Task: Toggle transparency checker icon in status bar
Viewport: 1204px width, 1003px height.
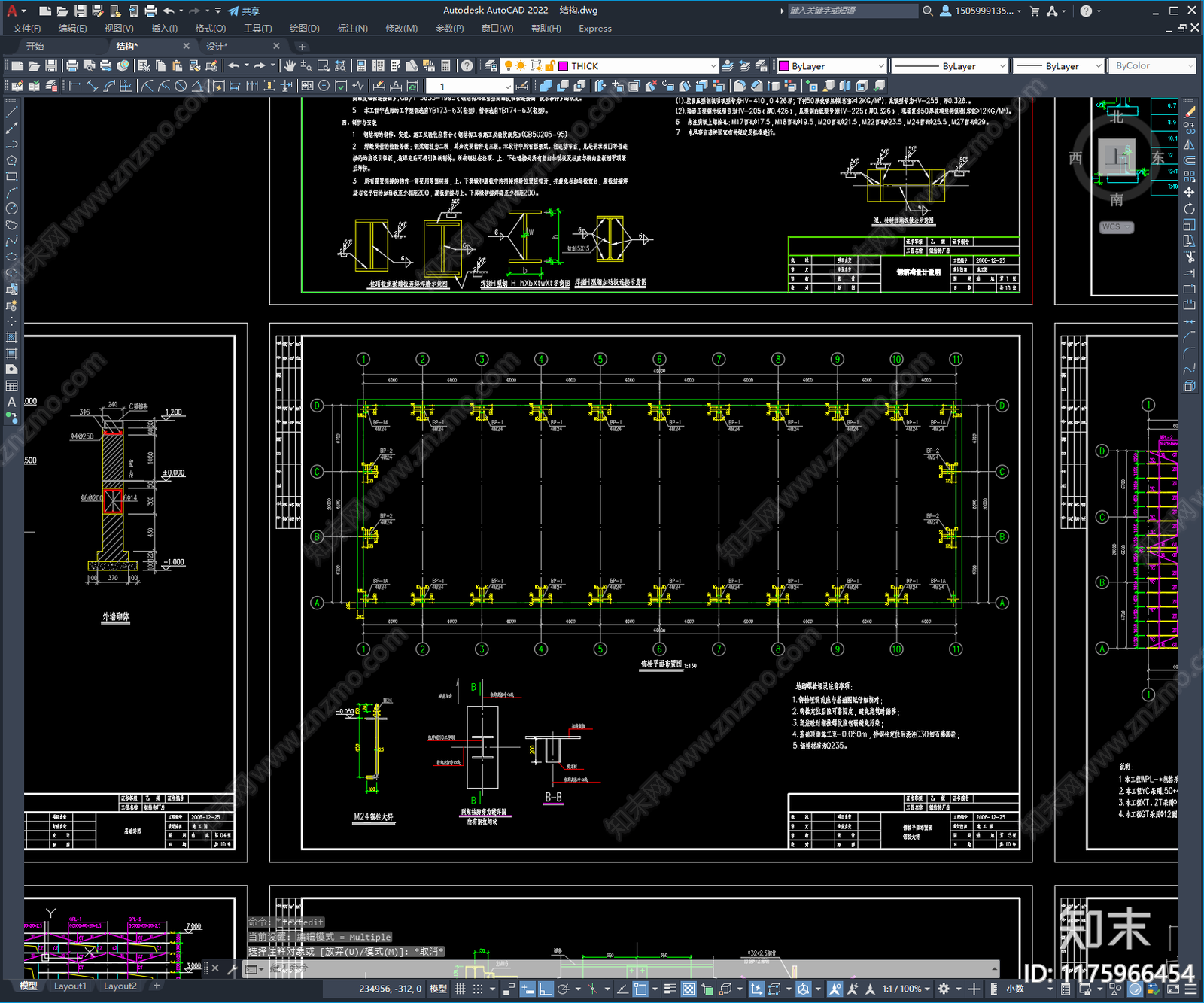Action: (689, 989)
